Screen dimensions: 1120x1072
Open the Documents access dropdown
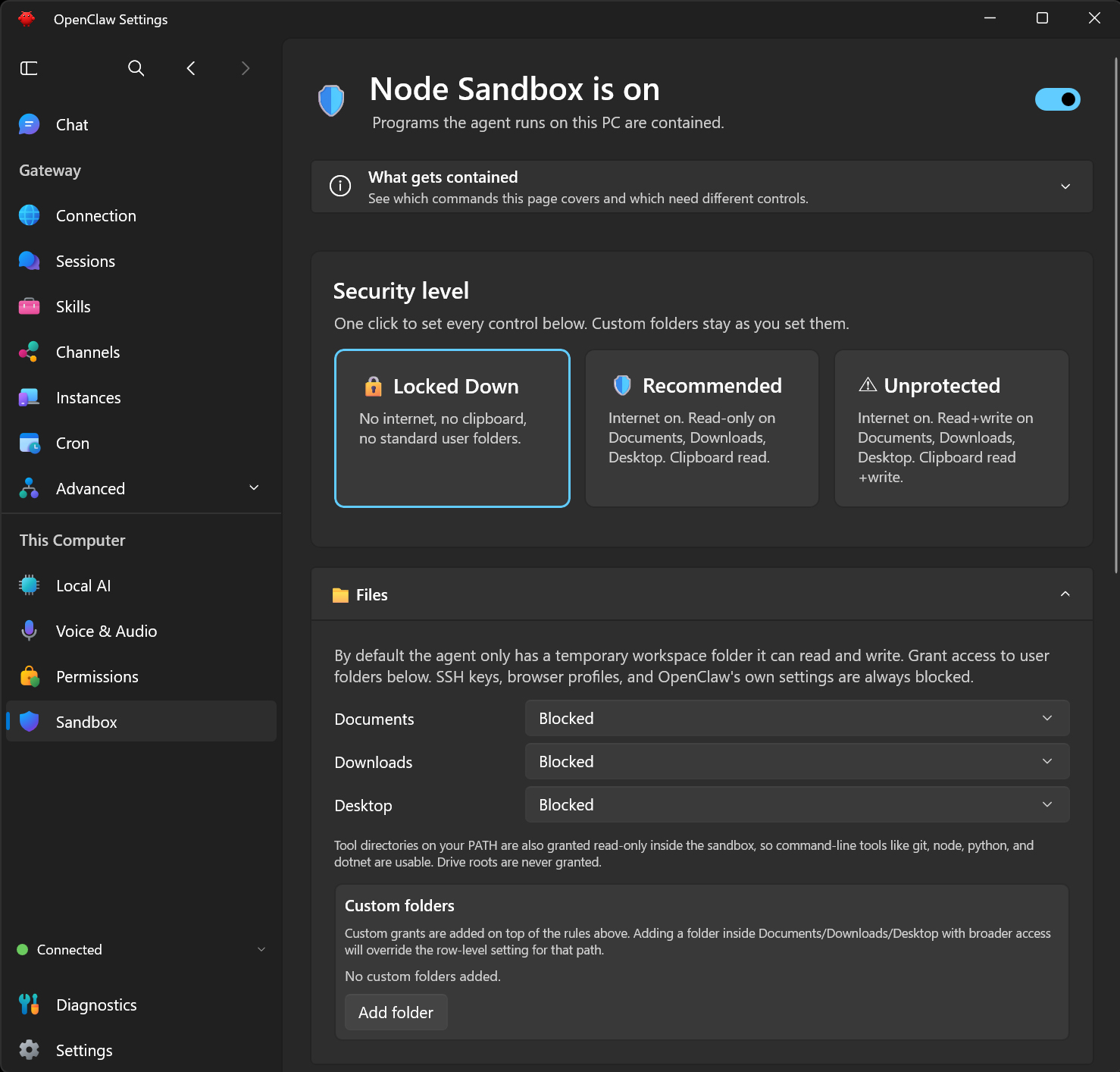(797, 718)
